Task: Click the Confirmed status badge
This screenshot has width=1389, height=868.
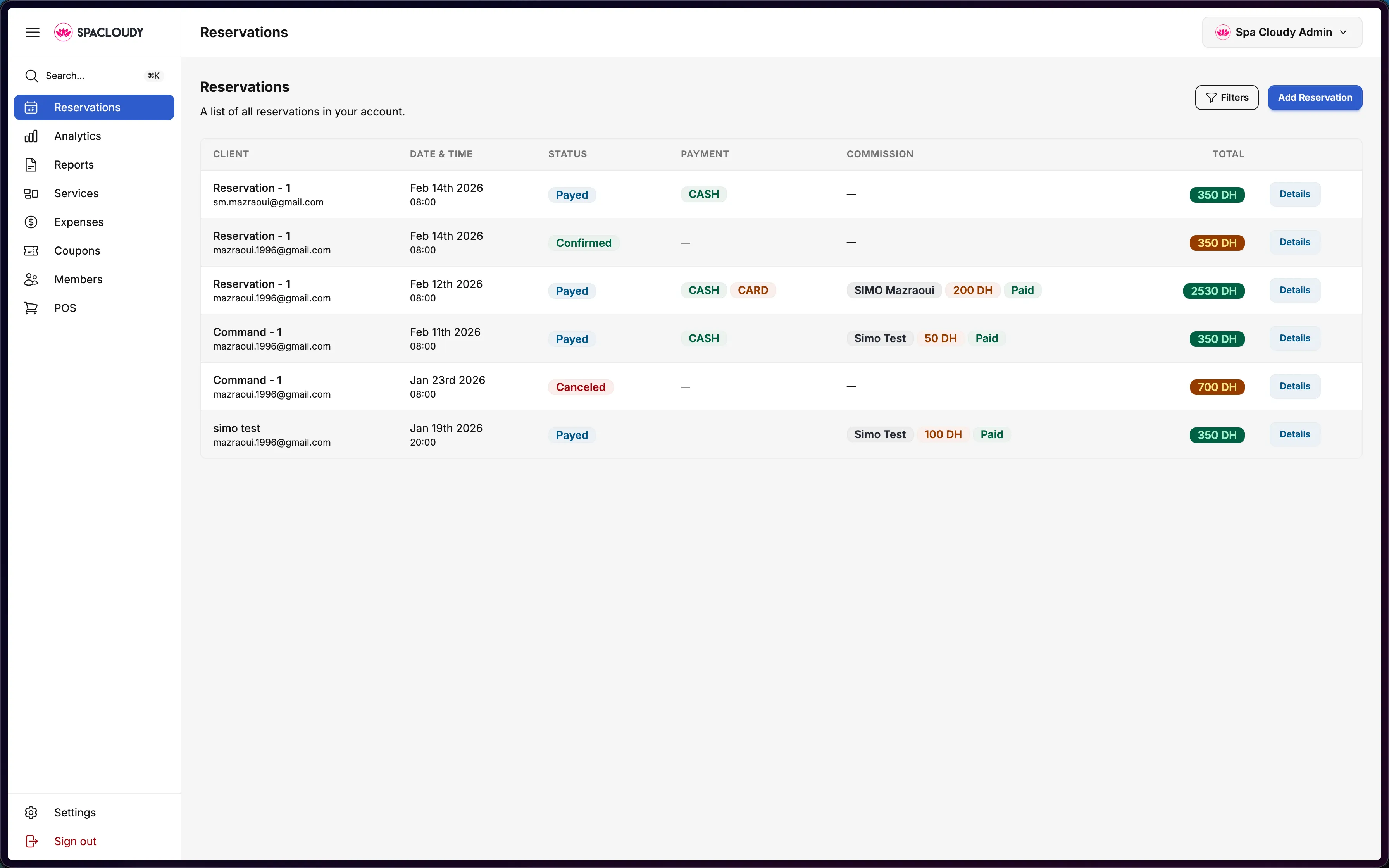Action: pyautogui.click(x=583, y=243)
